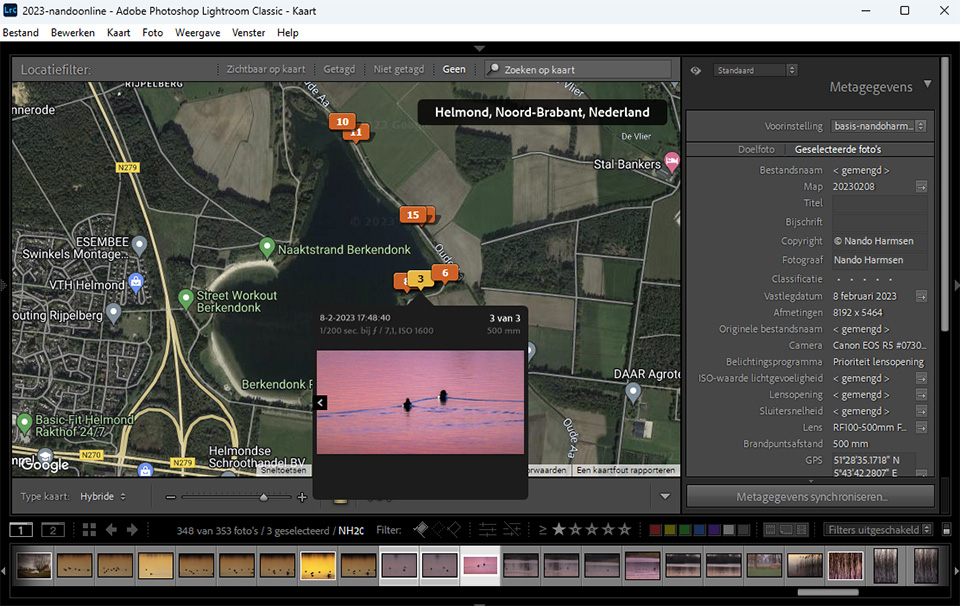Open the second window button 2
960x606 pixels.
pyautogui.click(x=53, y=530)
